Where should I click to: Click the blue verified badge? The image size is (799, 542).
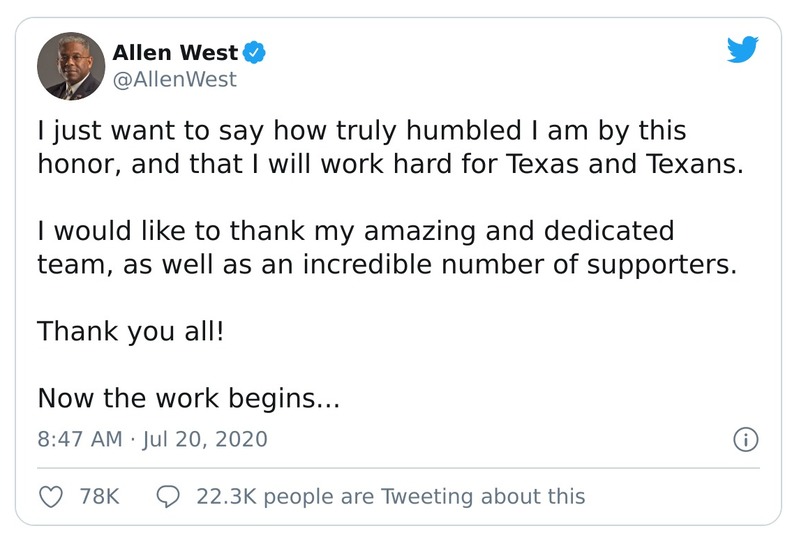tap(255, 52)
